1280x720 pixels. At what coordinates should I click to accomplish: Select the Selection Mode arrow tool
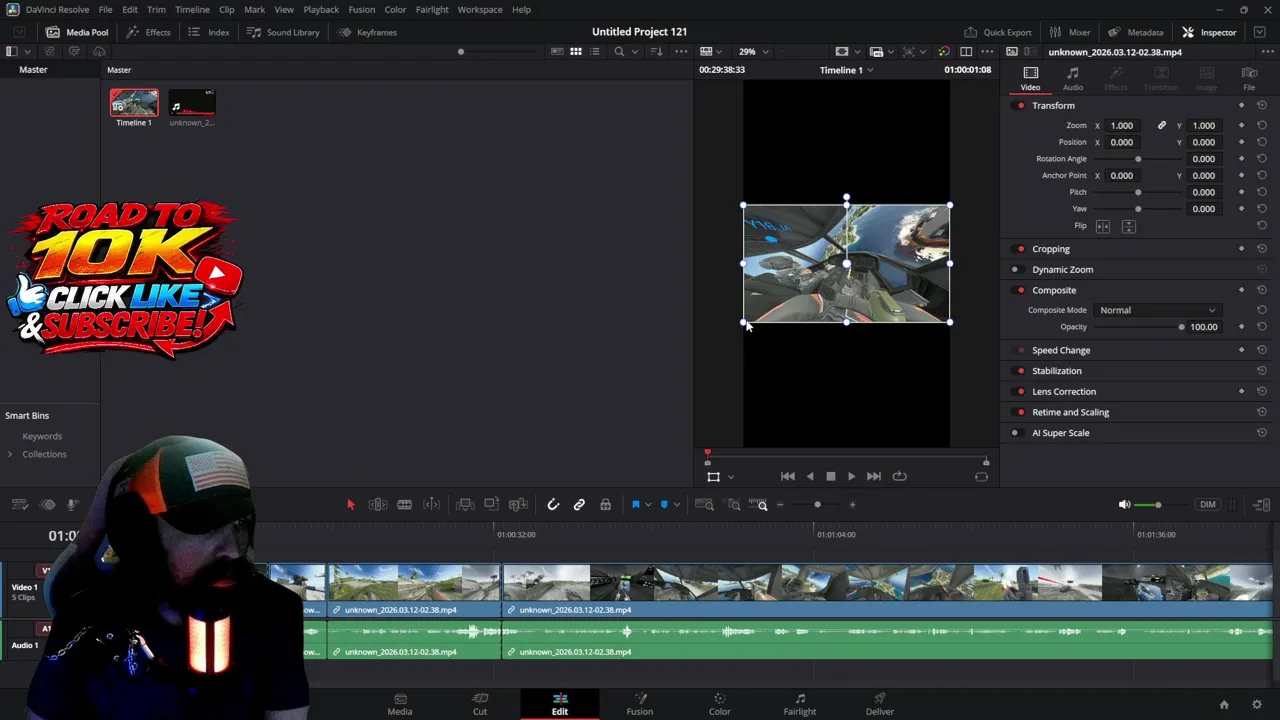pyautogui.click(x=351, y=505)
